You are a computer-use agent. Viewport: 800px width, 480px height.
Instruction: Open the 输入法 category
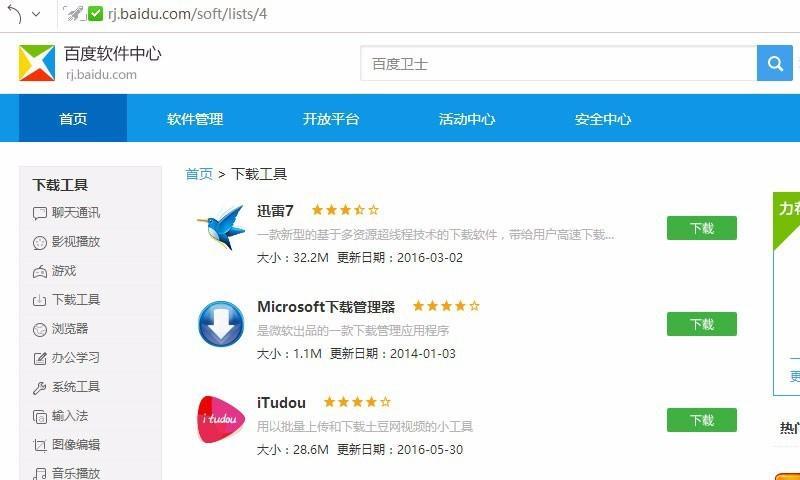point(70,416)
